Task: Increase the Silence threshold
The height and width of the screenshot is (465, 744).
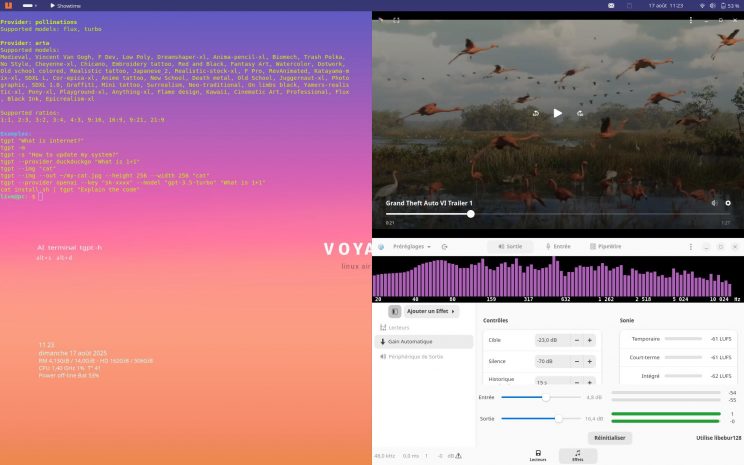Action: [590, 362]
